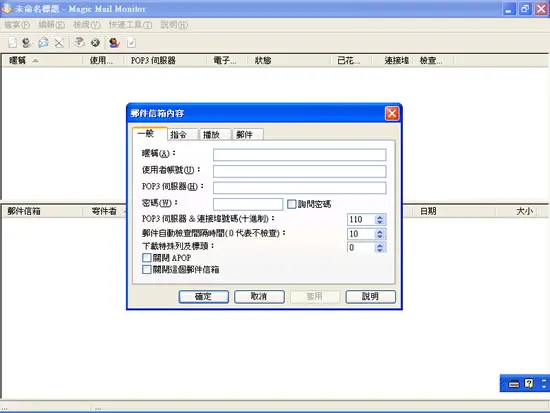Click the 取消 button
The height and width of the screenshot is (413, 550).
click(259, 297)
